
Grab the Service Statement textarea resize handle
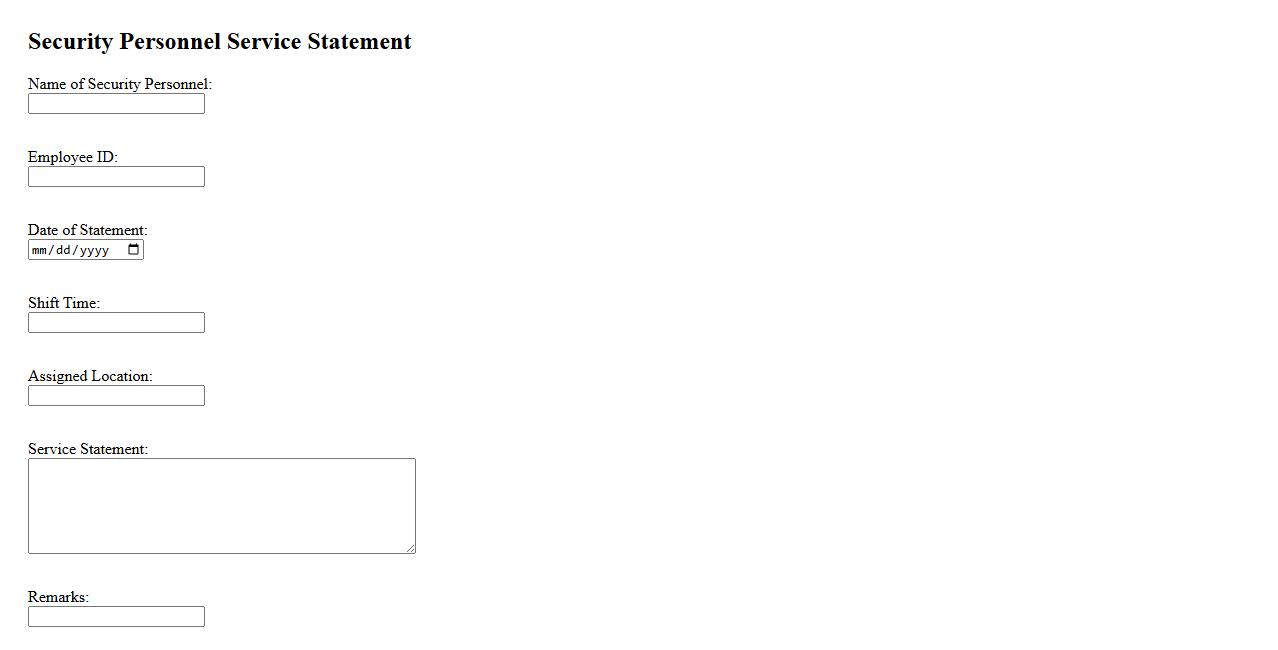click(410, 548)
